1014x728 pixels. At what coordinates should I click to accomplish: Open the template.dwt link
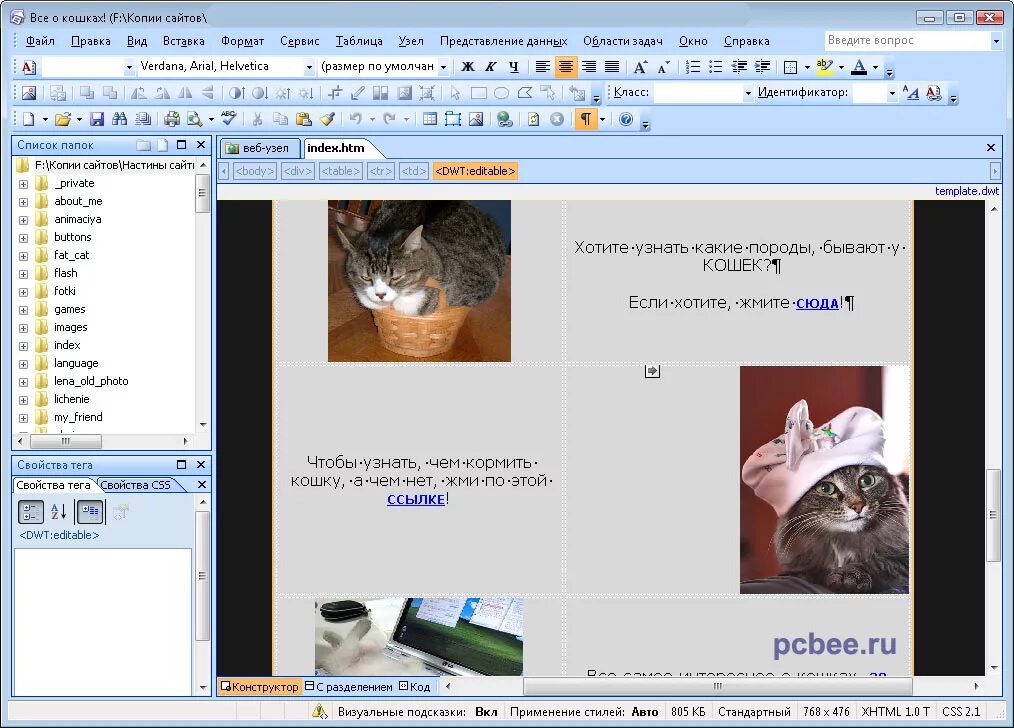click(x=967, y=191)
